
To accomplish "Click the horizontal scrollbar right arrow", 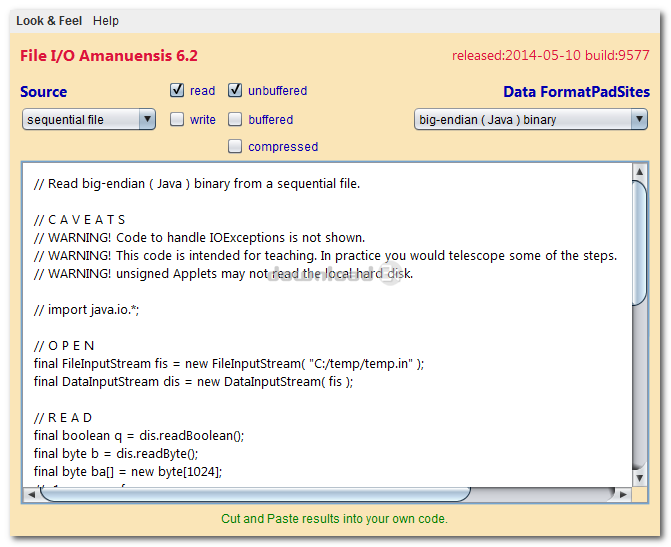I will (x=623, y=494).
